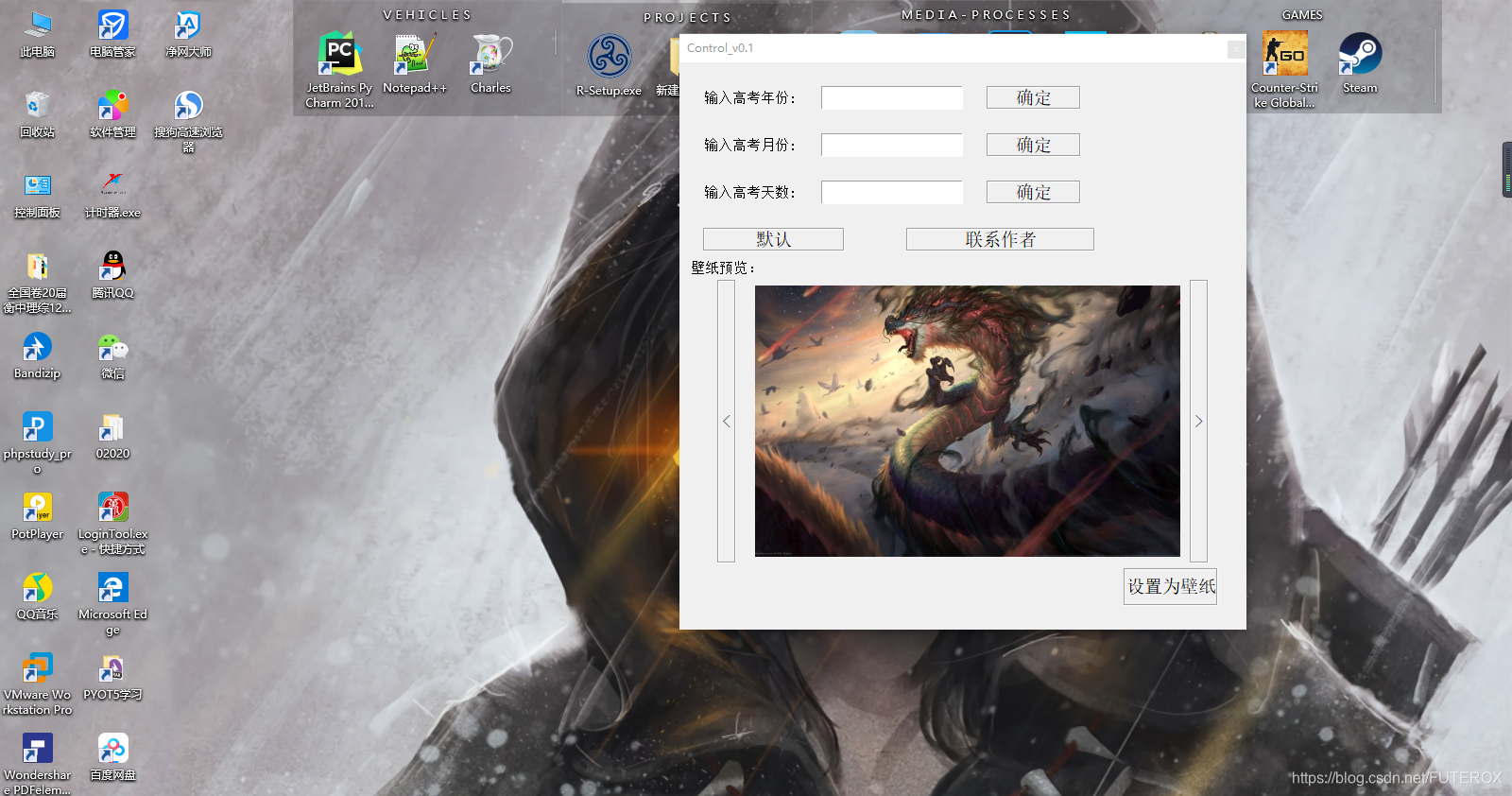Image resolution: width=1512 pixels, height=796 pixels.
Task: Launch 计时器.exe from the desktop
Action: (112, 195)
